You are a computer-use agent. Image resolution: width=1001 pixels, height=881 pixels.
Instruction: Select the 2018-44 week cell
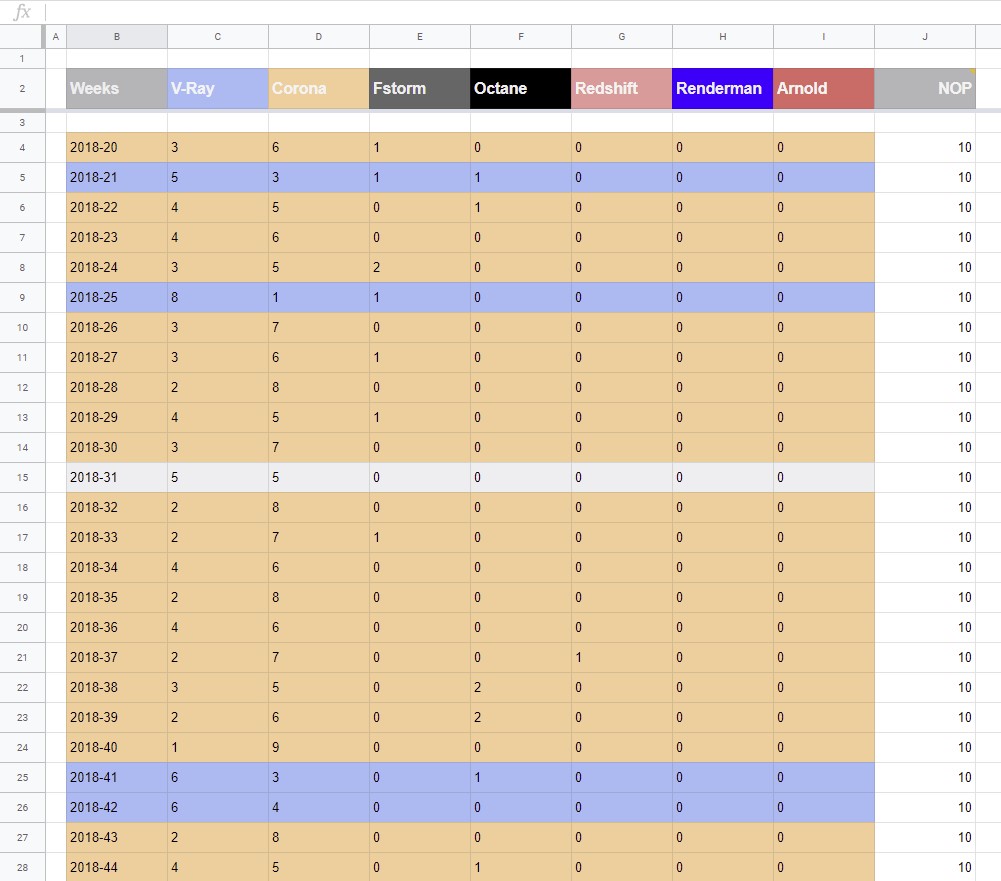point(117,868)
